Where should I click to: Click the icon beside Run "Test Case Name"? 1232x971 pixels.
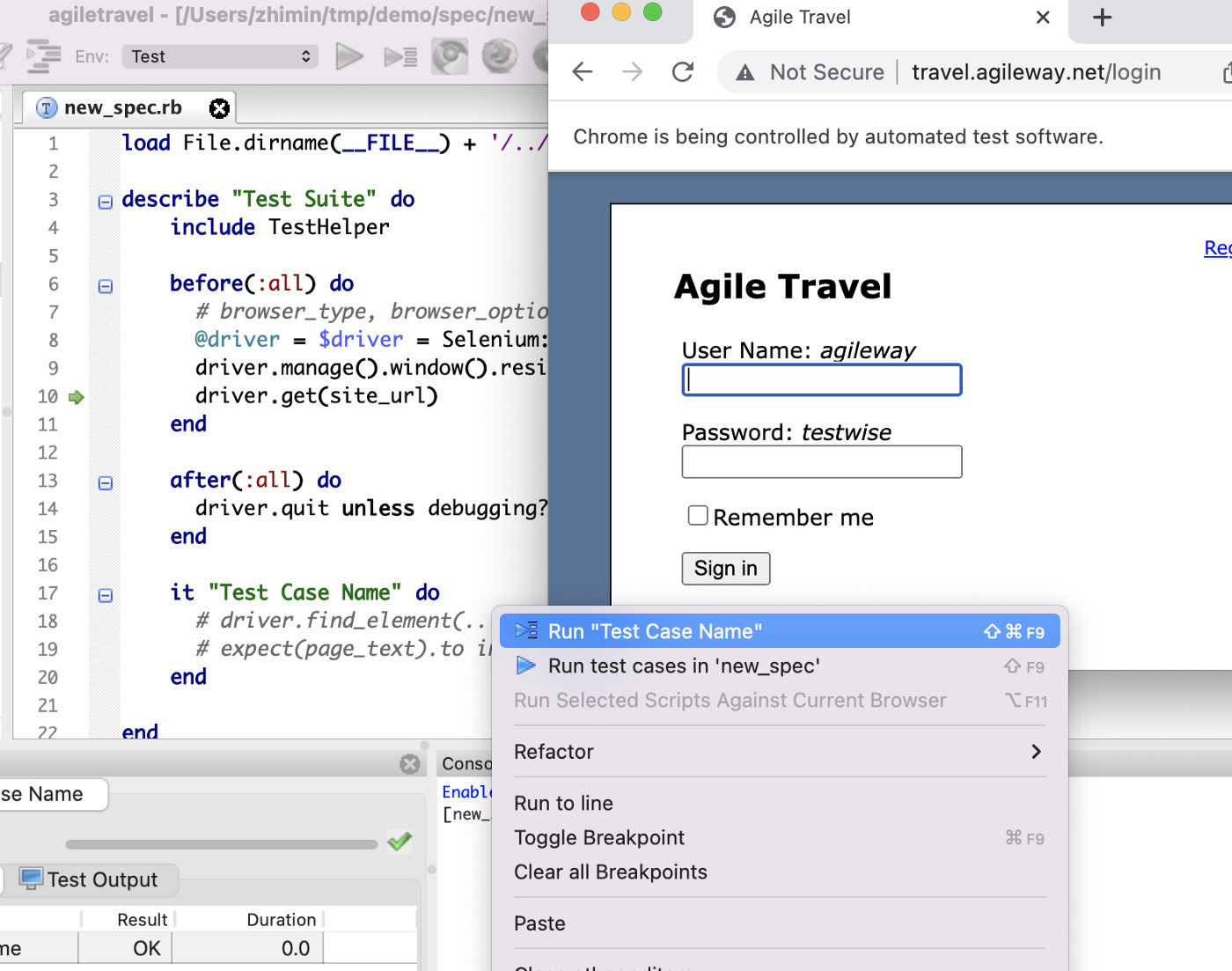(x=526, y=630)
